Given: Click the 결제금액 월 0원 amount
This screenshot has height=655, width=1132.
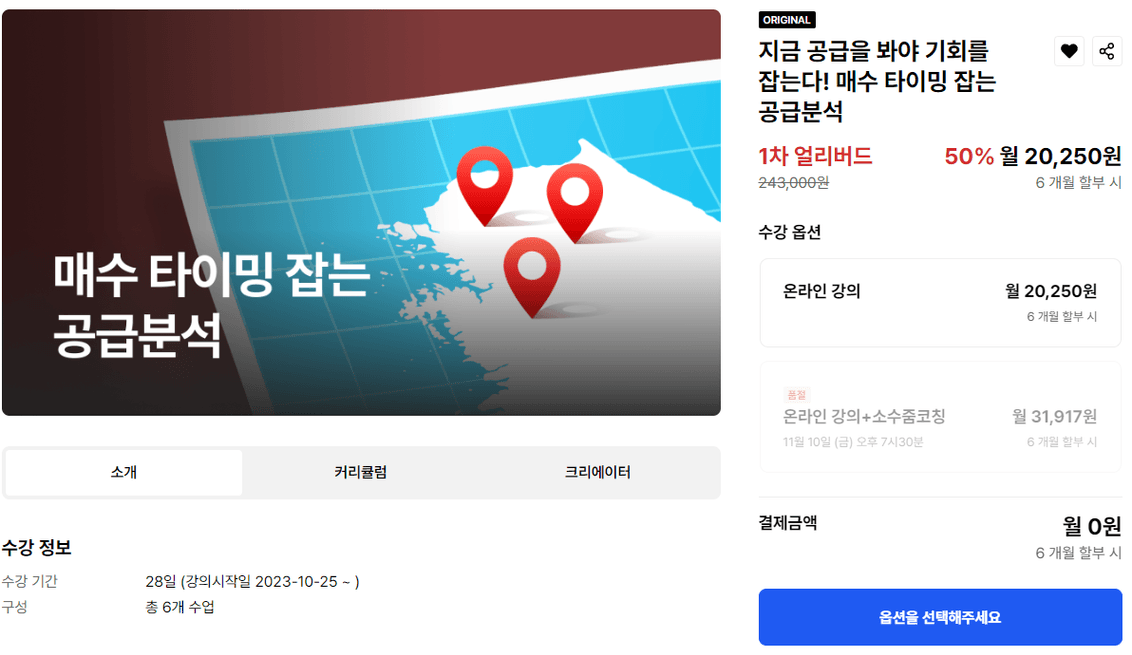Looking at the screenshot, I should pos(1092,526).
